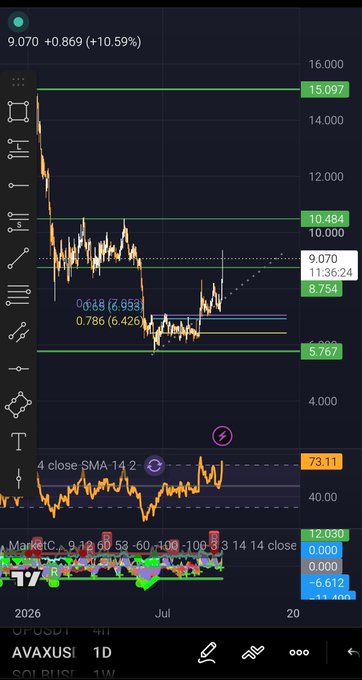Open the SMA 14 2 indicator legend

[x=87, y=466]
